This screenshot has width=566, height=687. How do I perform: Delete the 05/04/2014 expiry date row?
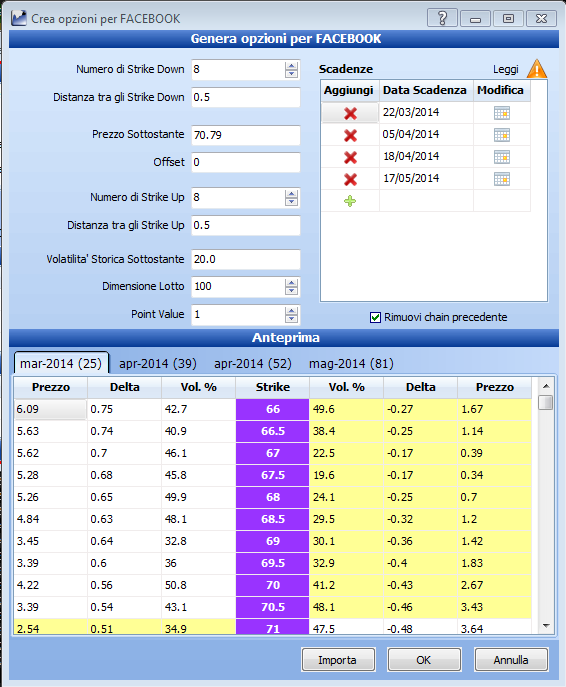pos(350,135)
